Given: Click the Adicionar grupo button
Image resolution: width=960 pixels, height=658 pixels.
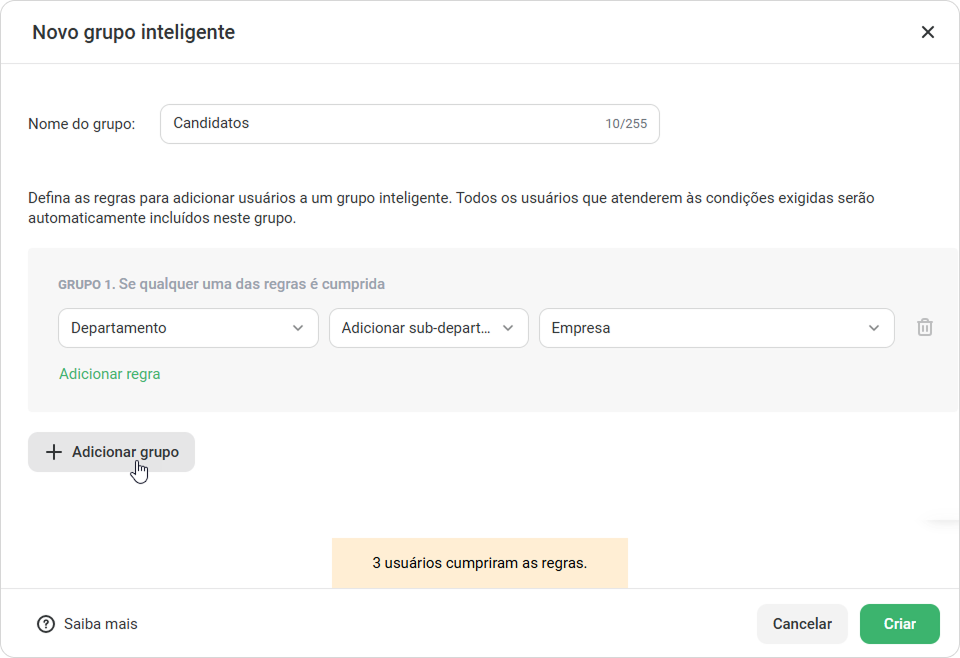Looking at the screenshot, I should (111, 452).
